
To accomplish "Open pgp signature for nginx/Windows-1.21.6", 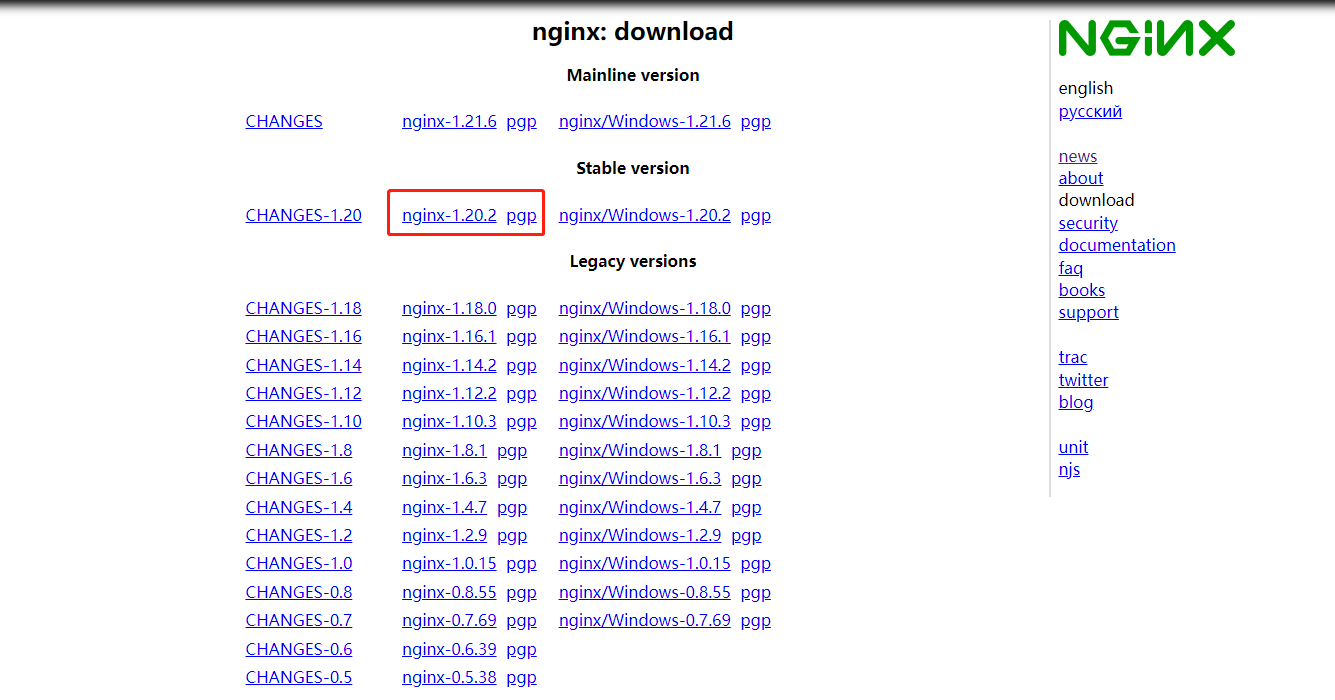I will [755, 122].
